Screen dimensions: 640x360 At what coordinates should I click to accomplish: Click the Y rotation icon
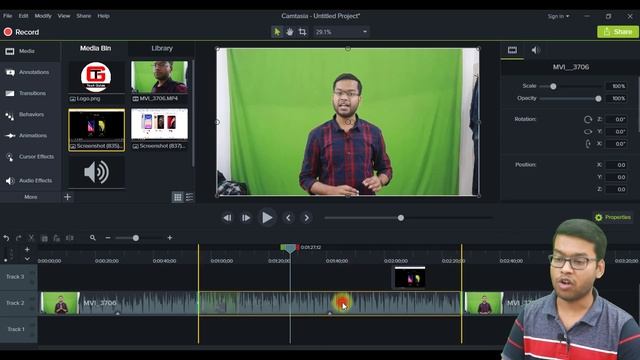(588, 131)
